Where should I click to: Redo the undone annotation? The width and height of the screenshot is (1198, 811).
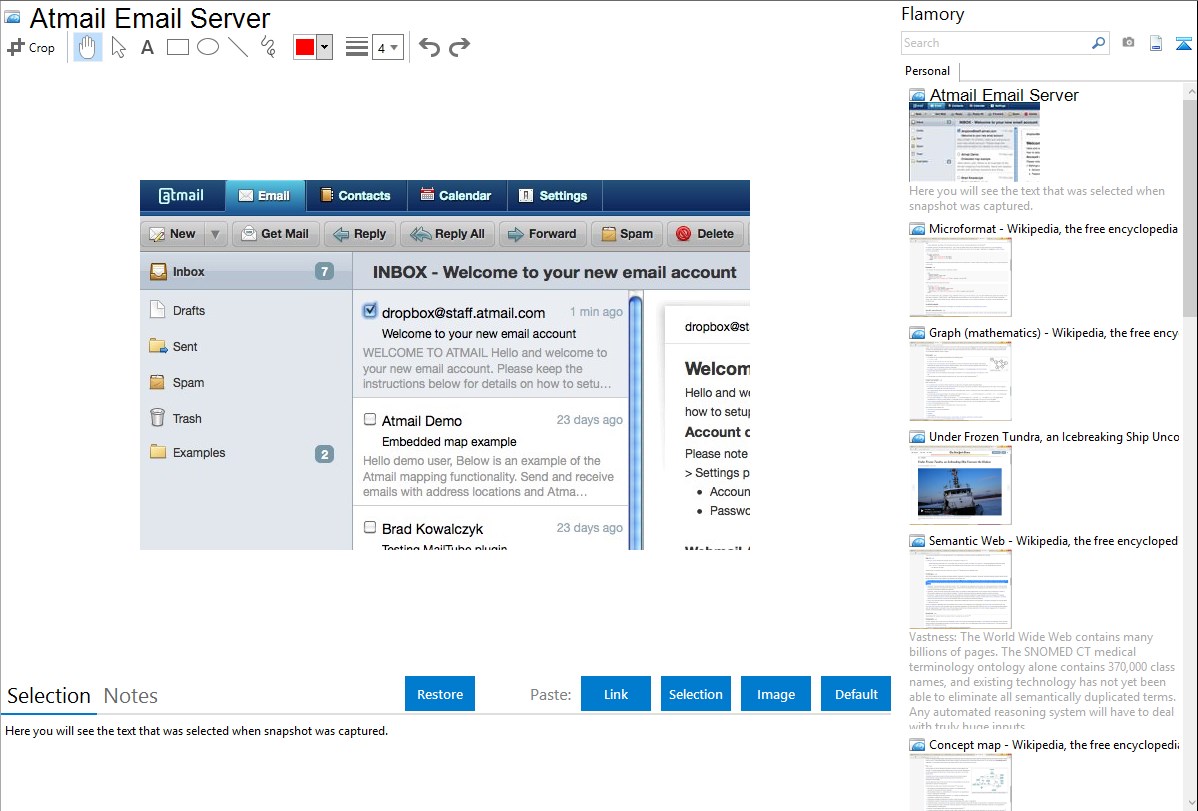point(459,47)
